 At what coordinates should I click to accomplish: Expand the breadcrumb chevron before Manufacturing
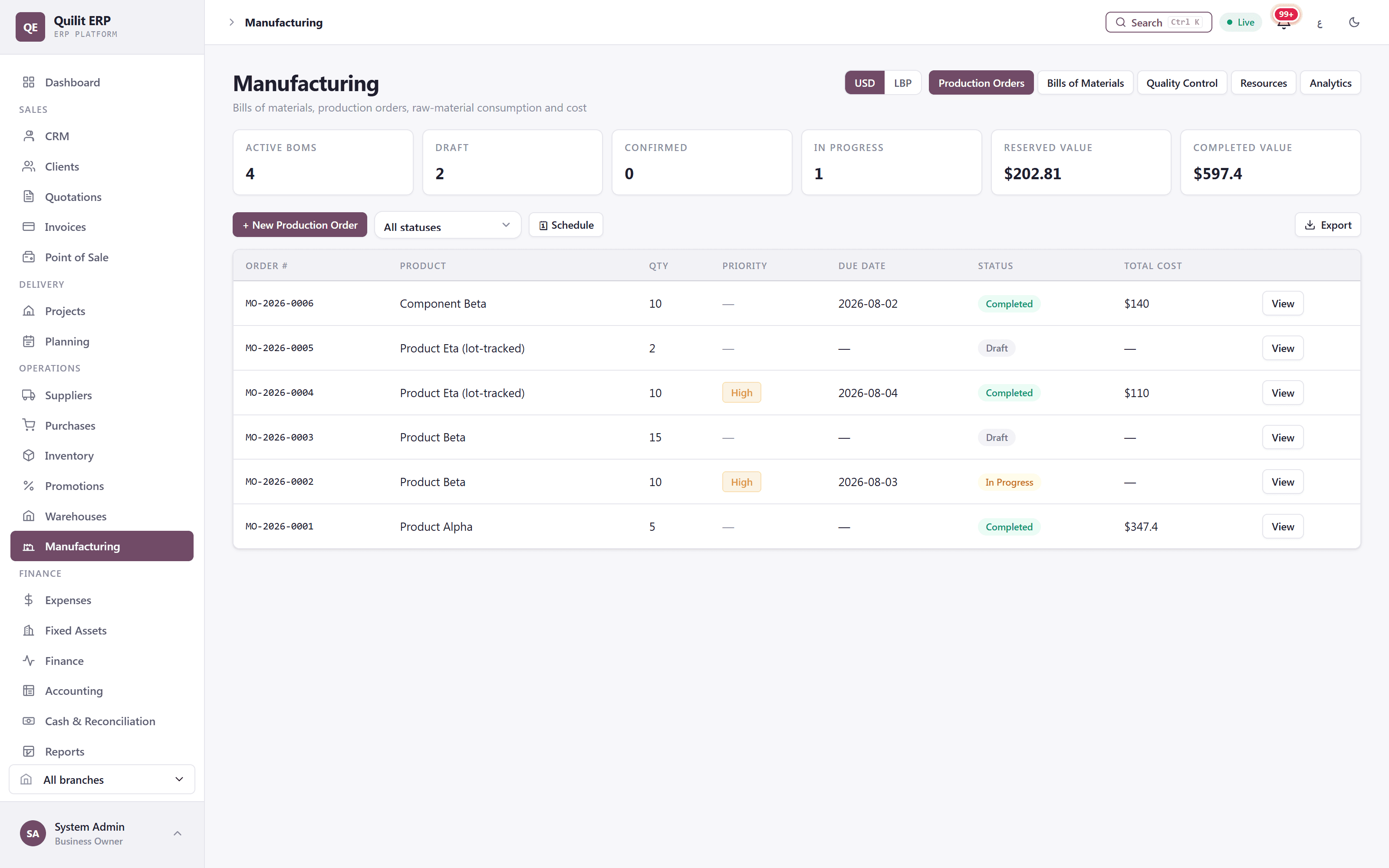(231, 23)
